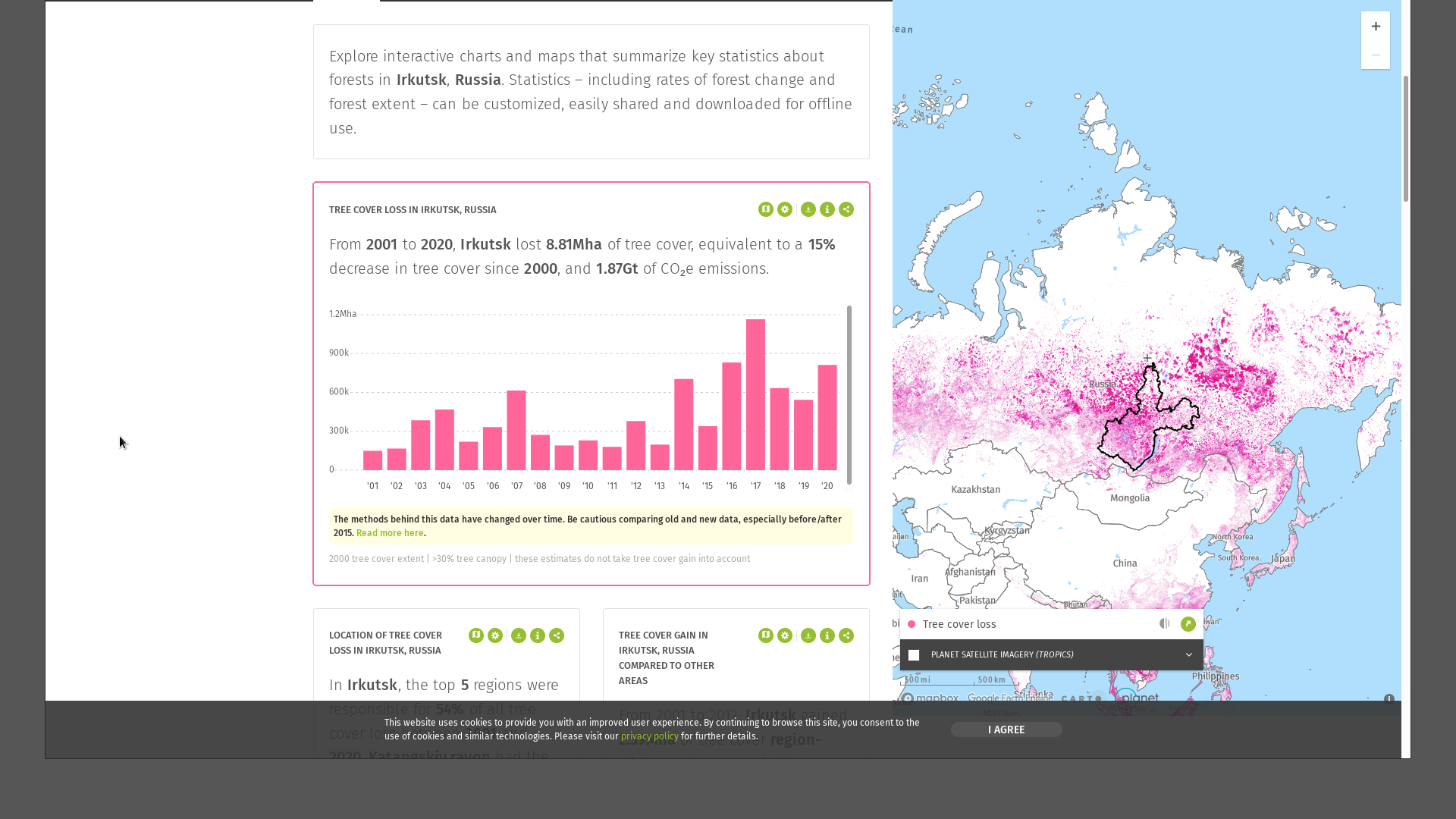Select the 2007 tree cover loss bar
Screen dimensions: 1456x819
[x=516, y=431]
